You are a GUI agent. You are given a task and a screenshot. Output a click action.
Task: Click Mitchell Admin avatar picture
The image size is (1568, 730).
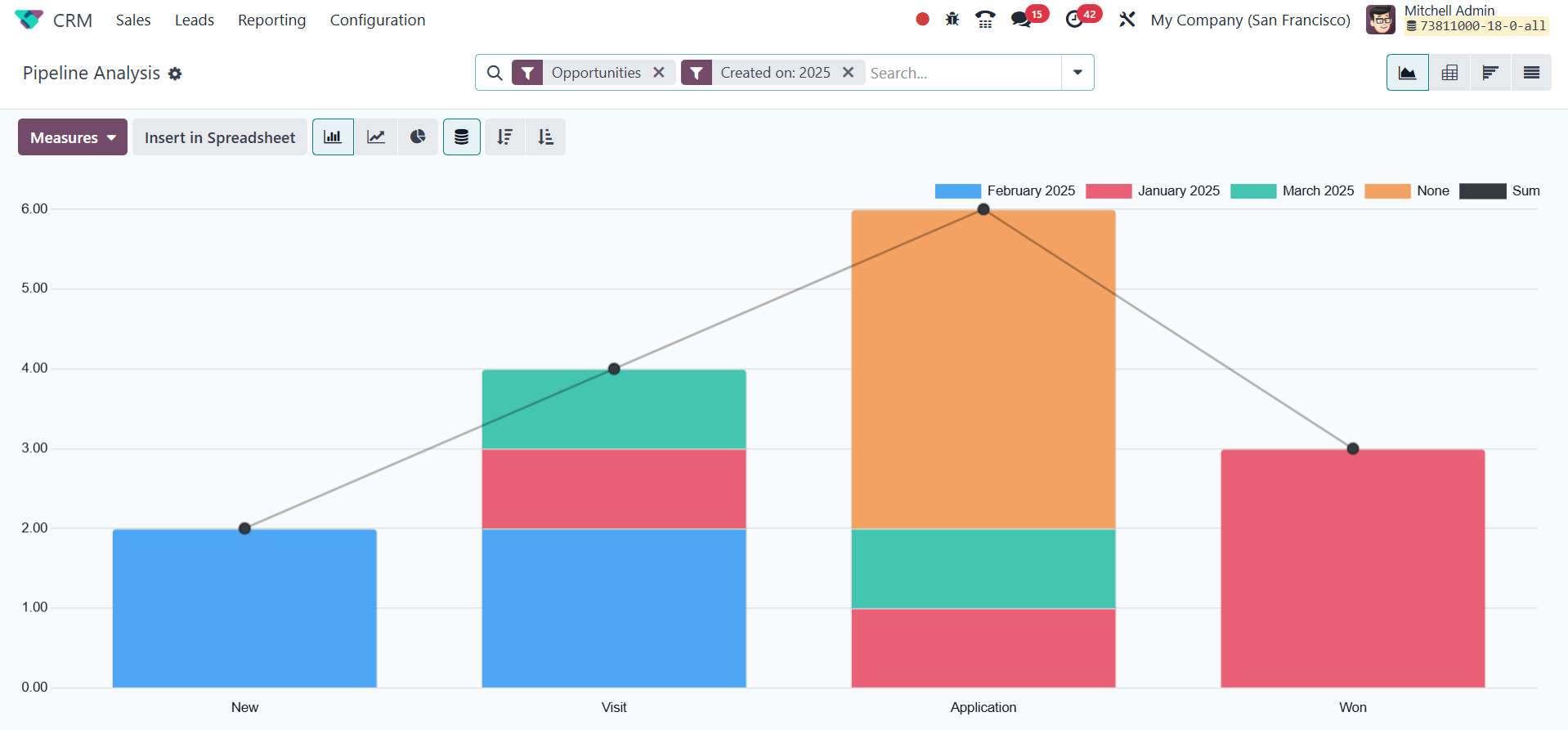click(x=1381, y=20)
